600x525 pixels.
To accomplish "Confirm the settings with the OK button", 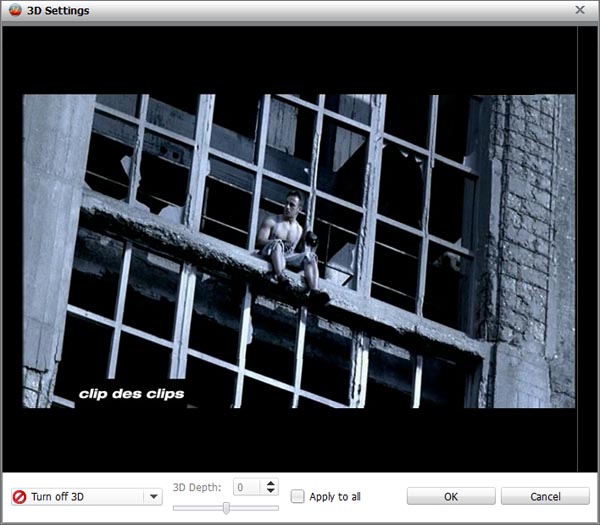I will [451, 496].
